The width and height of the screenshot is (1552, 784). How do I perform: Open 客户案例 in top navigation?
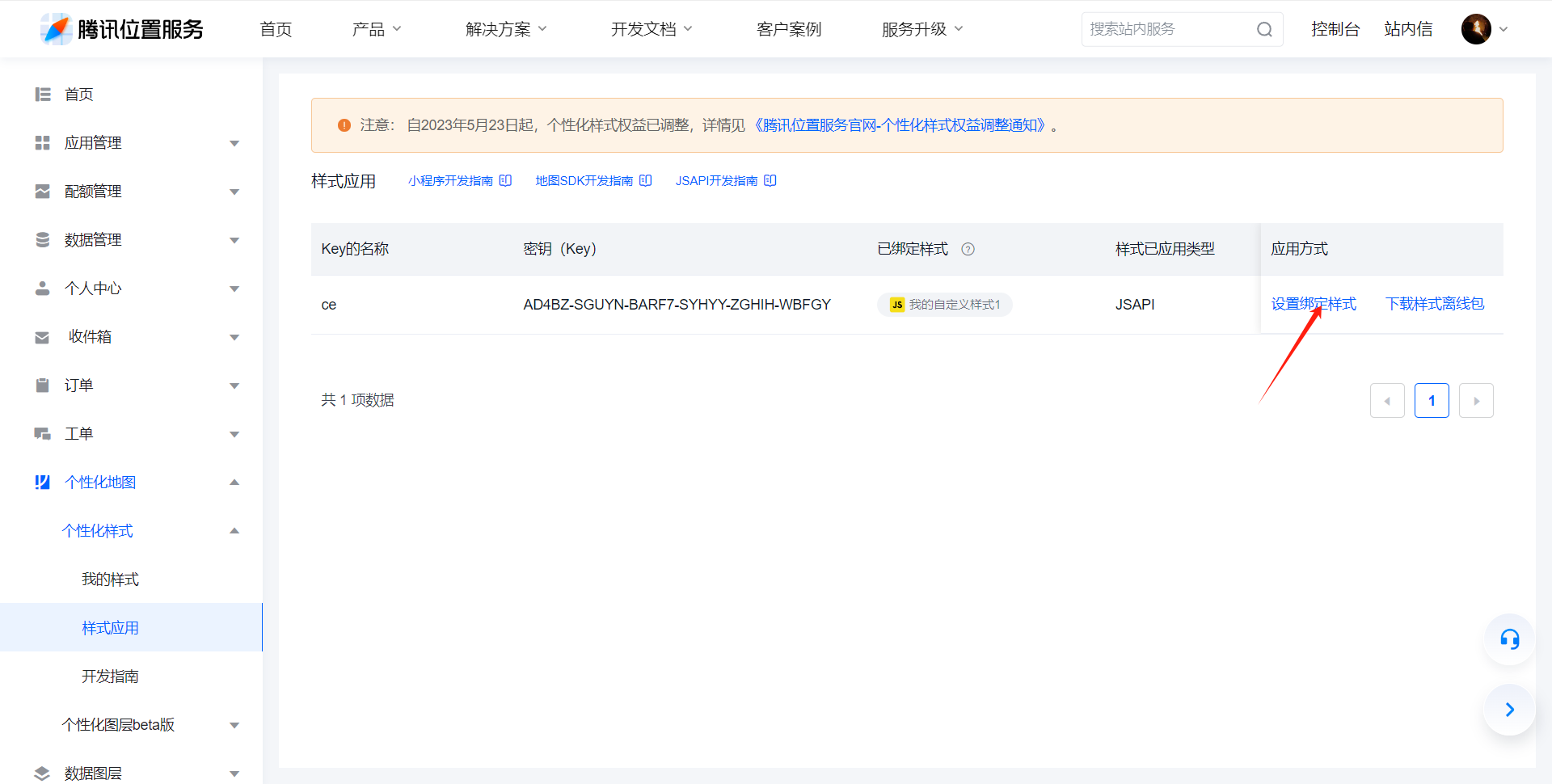point(789,29)
